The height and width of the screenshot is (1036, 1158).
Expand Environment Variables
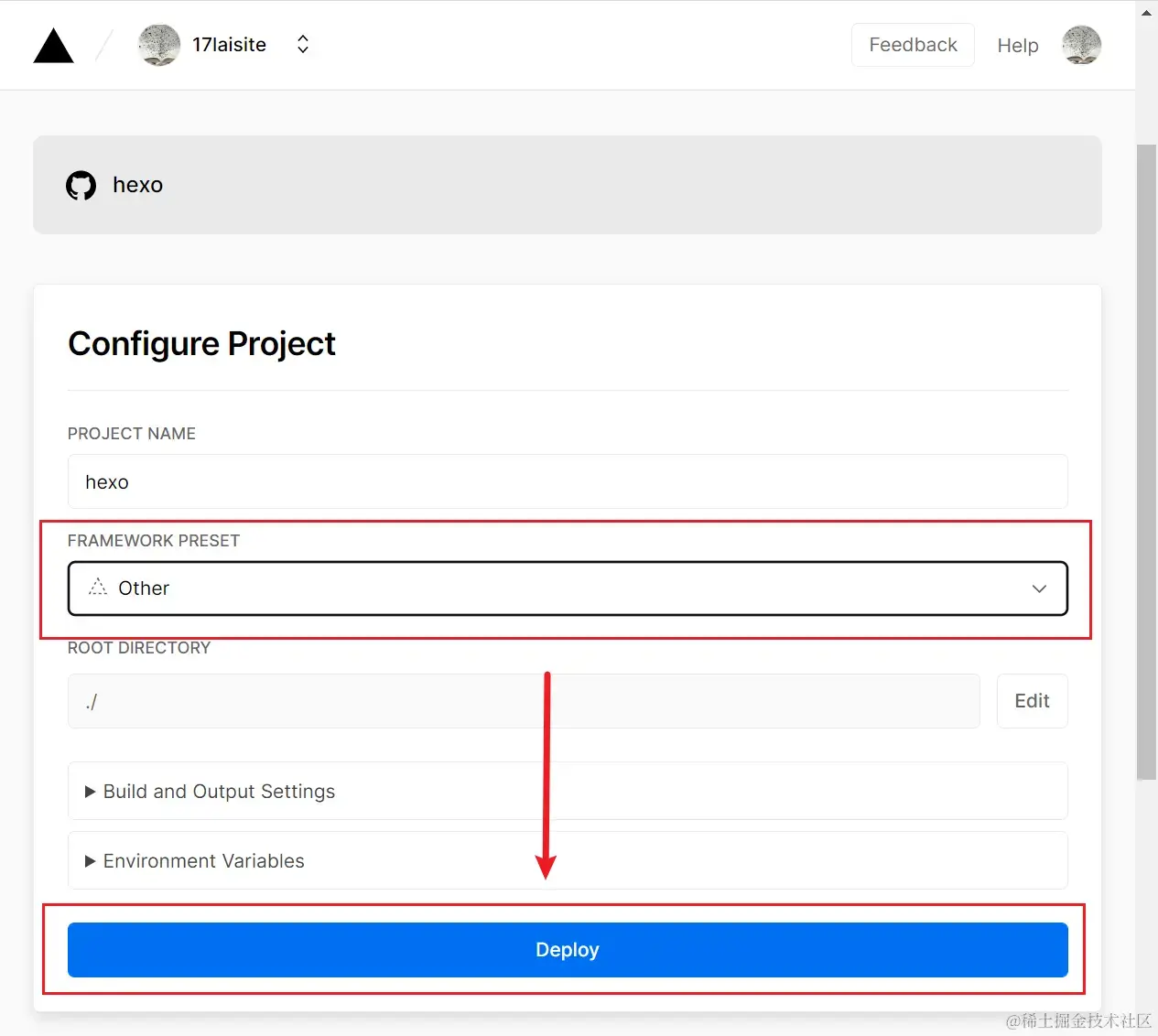[x=203, y=860]
